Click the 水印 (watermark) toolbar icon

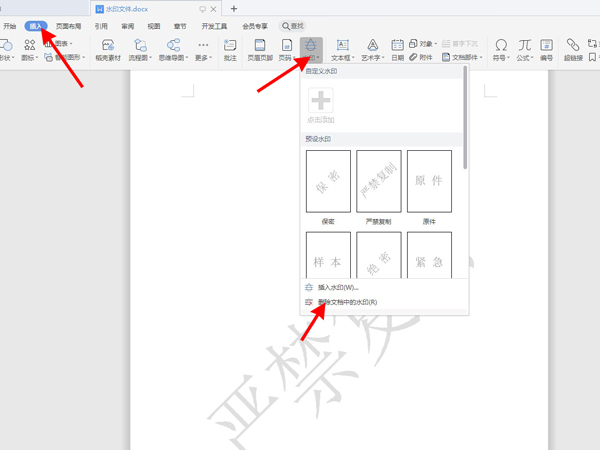click(311, 49)
